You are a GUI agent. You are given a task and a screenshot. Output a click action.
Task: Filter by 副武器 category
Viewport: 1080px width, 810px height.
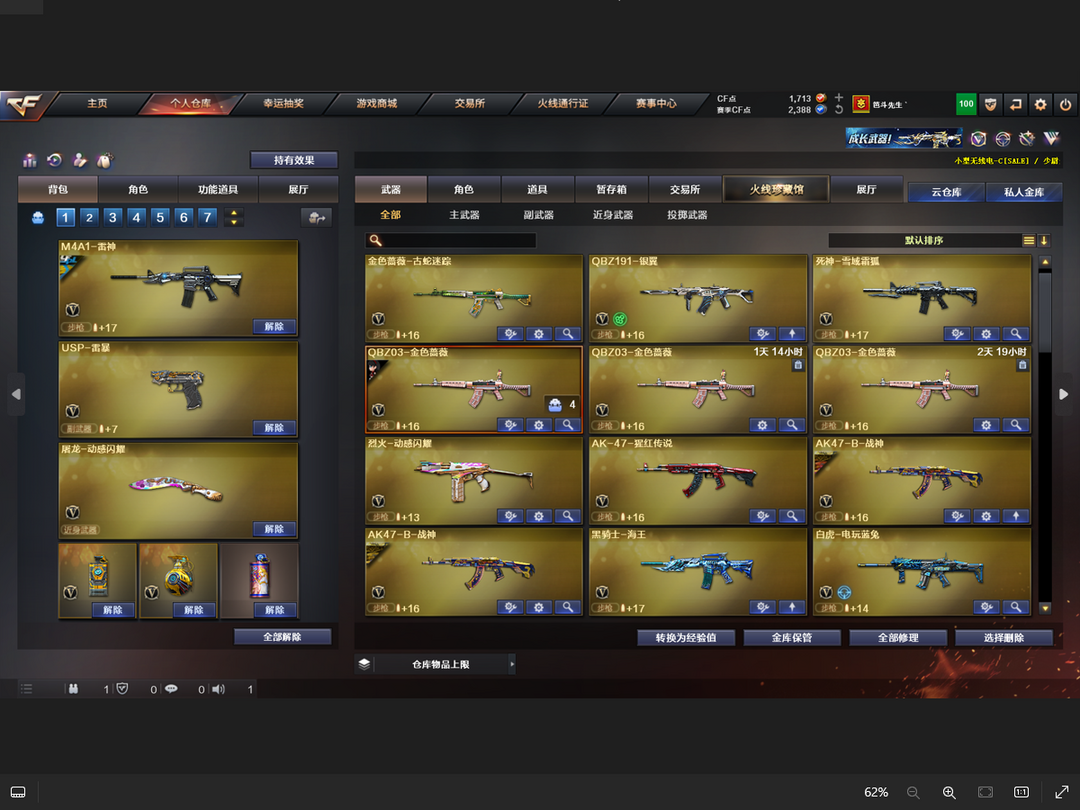[x=539, y=215]
